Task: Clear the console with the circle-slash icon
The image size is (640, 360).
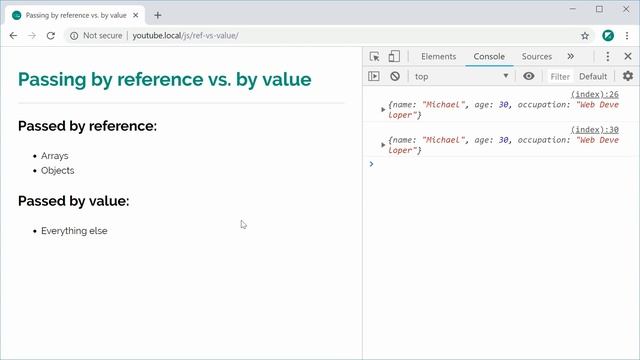Action: [x=395, y=76]
